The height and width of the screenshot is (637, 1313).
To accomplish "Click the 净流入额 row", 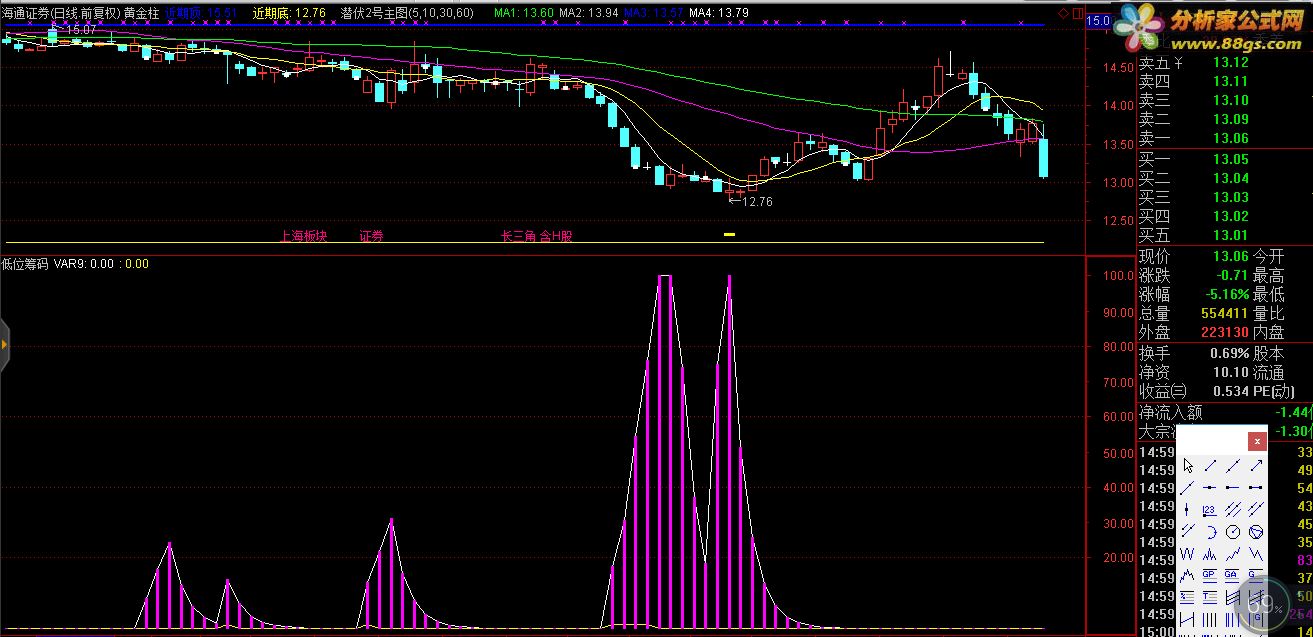I will [x=1225, y=412].
